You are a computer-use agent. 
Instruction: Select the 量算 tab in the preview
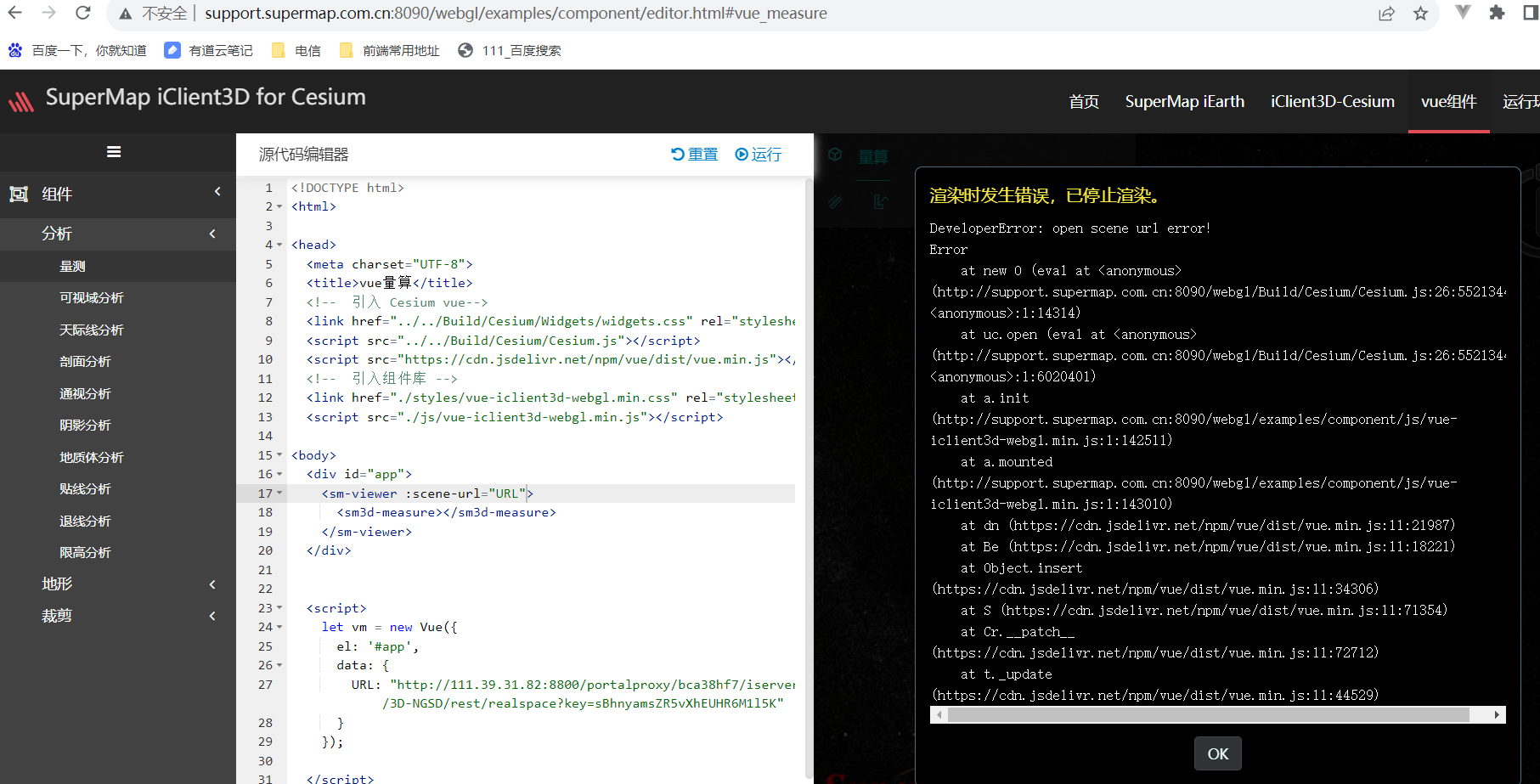coord(873,156)
